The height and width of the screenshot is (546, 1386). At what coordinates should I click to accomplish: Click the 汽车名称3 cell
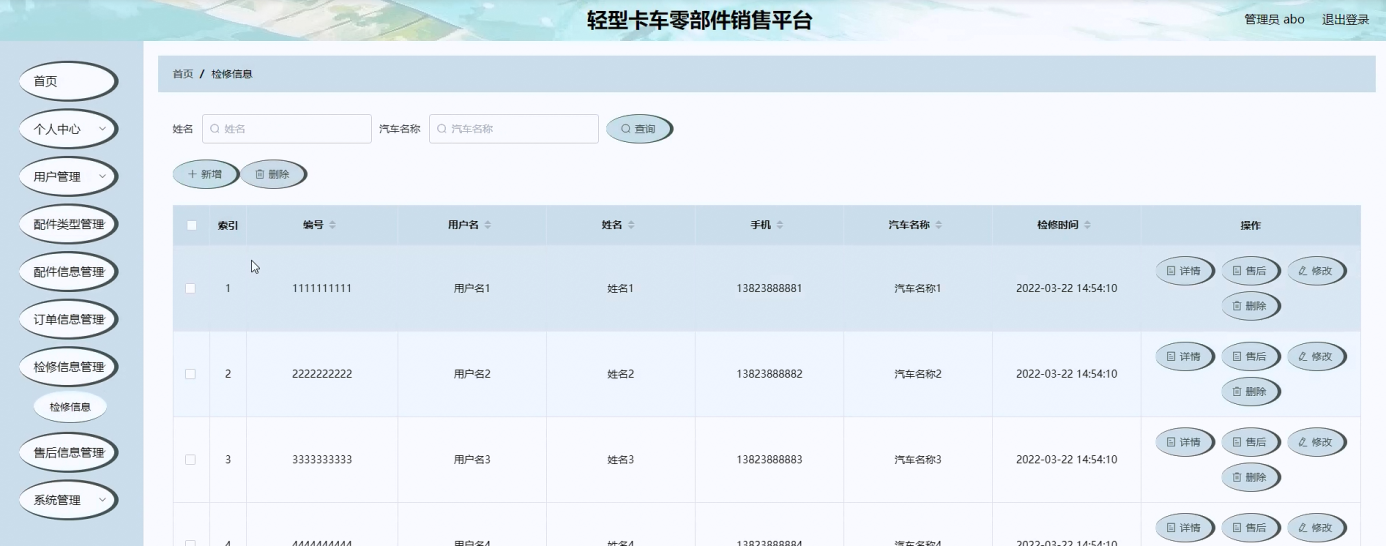(918, 460)
